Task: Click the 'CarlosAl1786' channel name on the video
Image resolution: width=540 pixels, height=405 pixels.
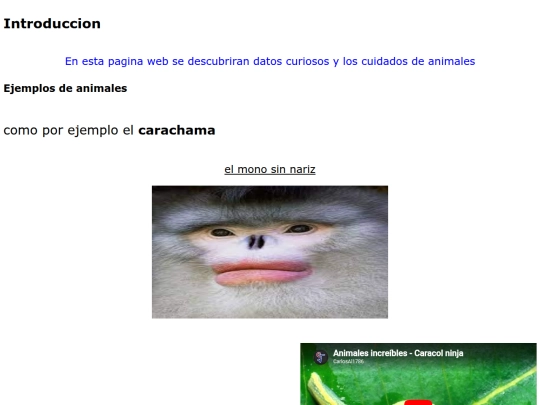Action: [348, 361]
